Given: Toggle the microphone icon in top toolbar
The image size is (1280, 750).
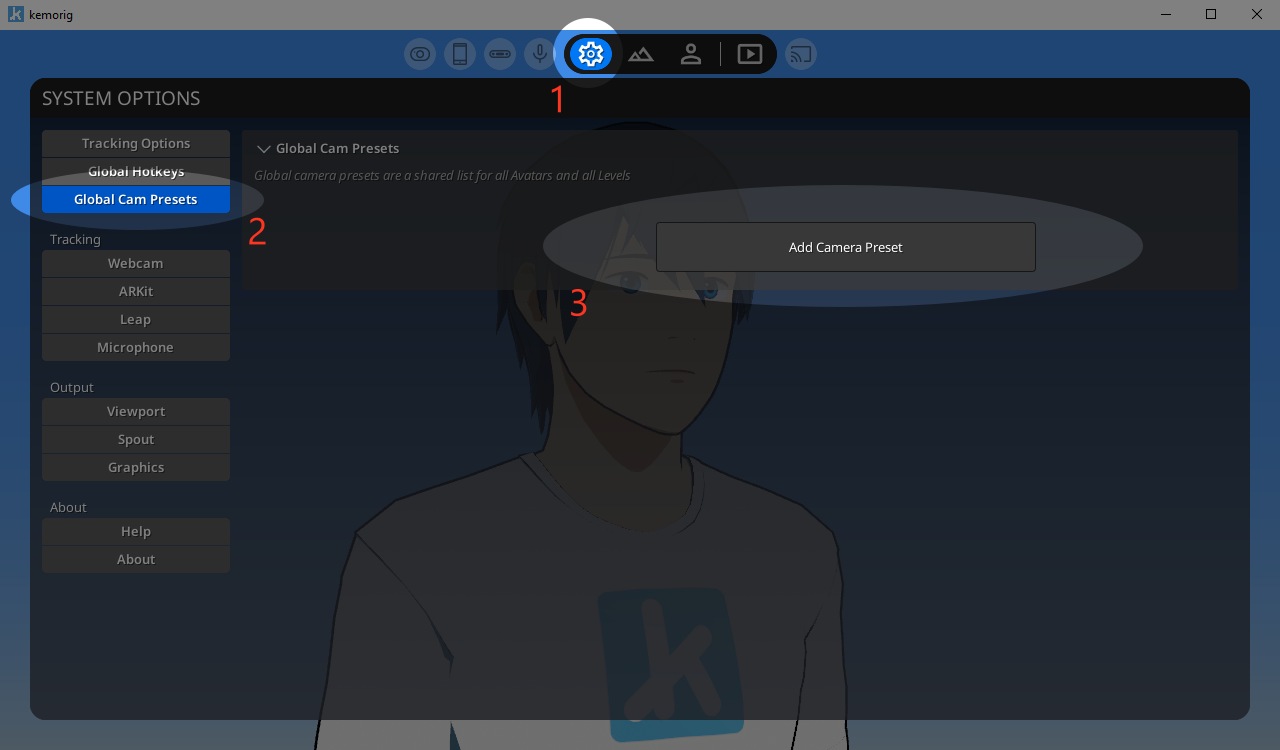Looking at the screenshot, I should (540, 54).
